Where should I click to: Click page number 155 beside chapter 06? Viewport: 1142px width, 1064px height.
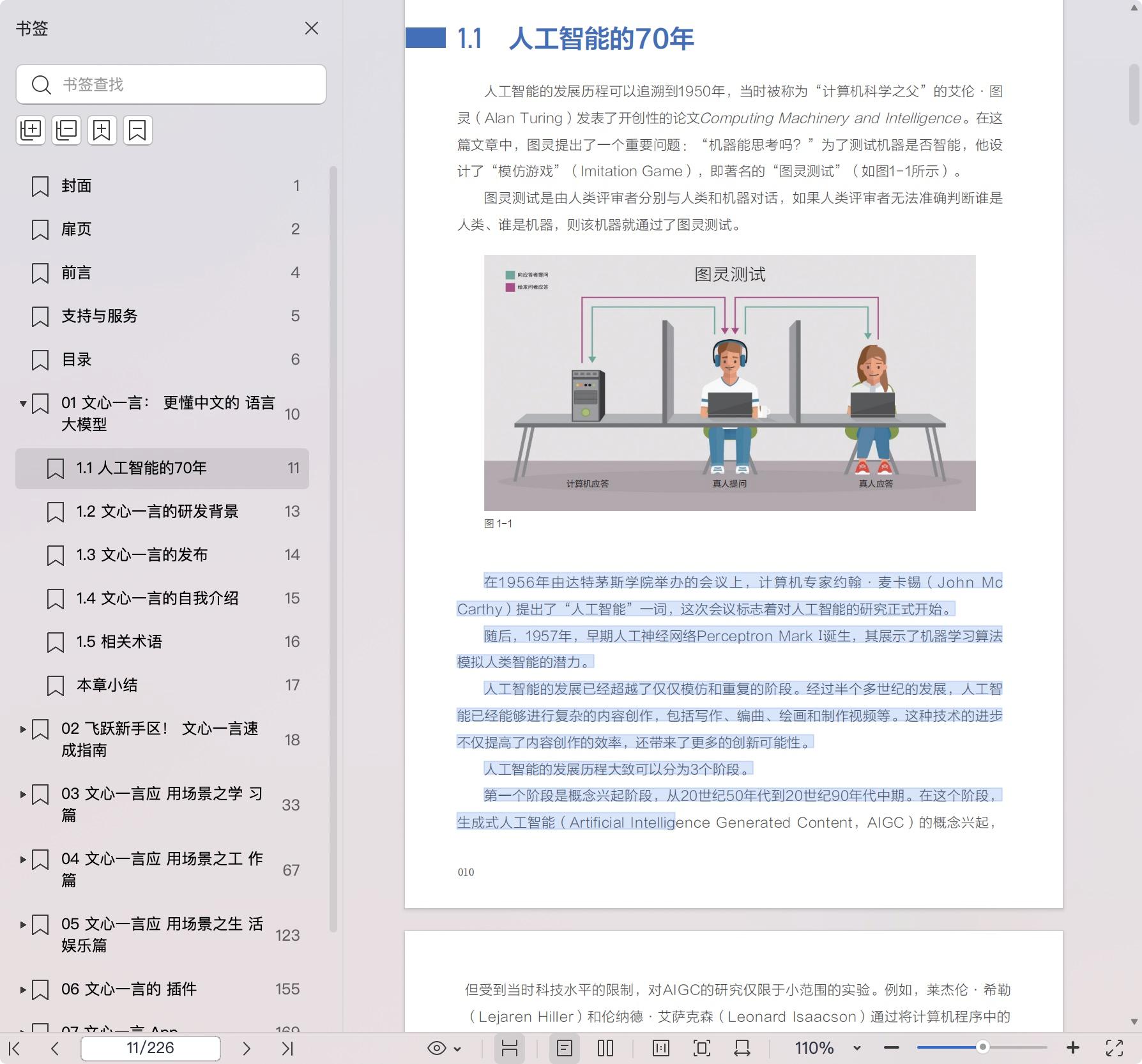[287, 989]
